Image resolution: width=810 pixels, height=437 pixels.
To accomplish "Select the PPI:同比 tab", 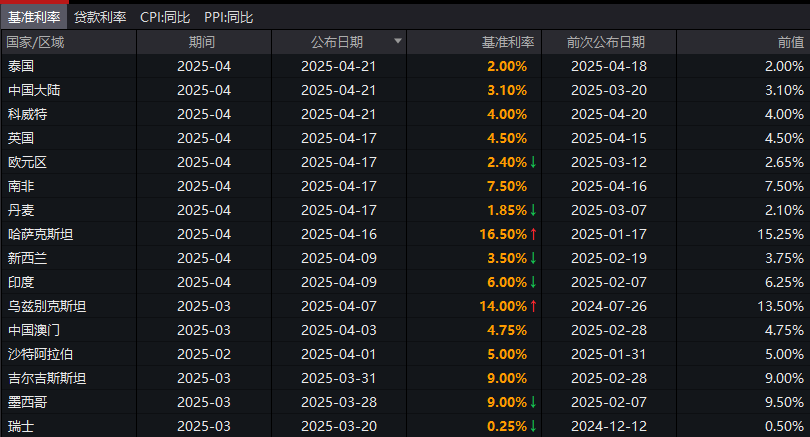I will [x=228, y=17].
